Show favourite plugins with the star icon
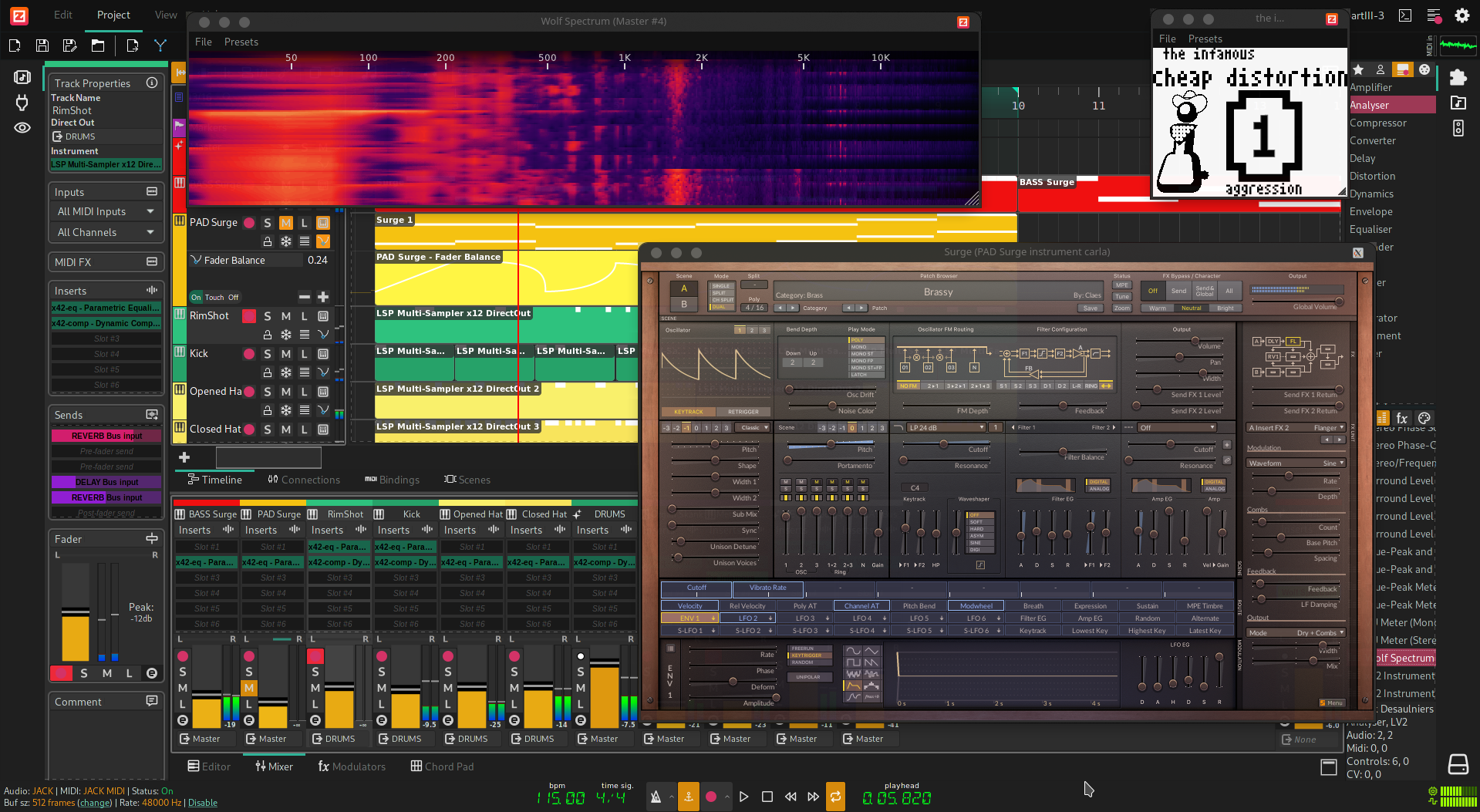 click(x=1358, y=69)
